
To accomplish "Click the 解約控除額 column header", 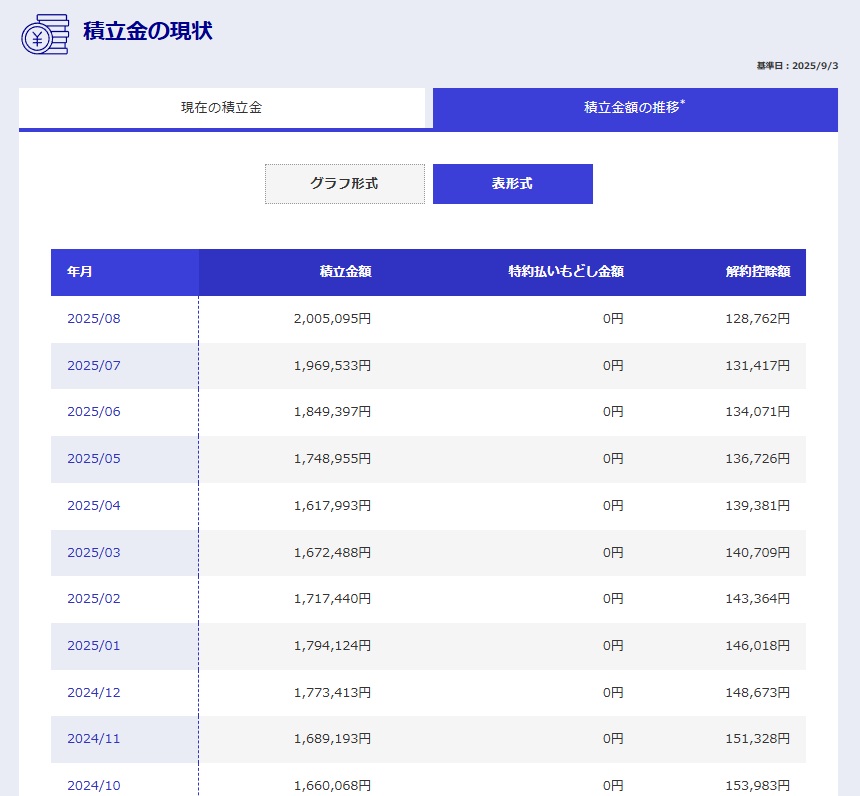I will click(757, 272).
